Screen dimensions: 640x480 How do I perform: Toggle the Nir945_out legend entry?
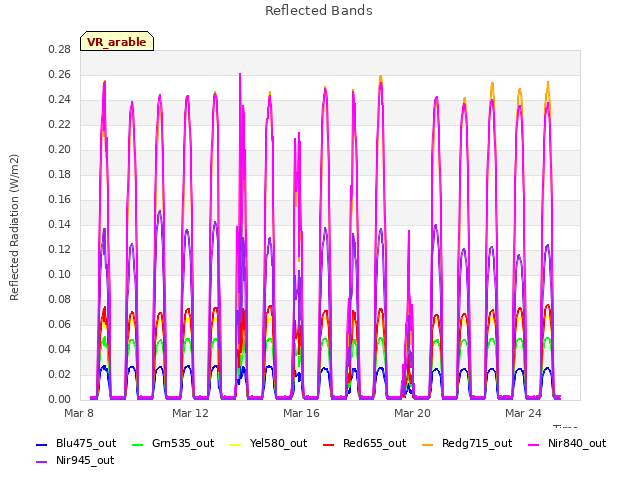75,460
